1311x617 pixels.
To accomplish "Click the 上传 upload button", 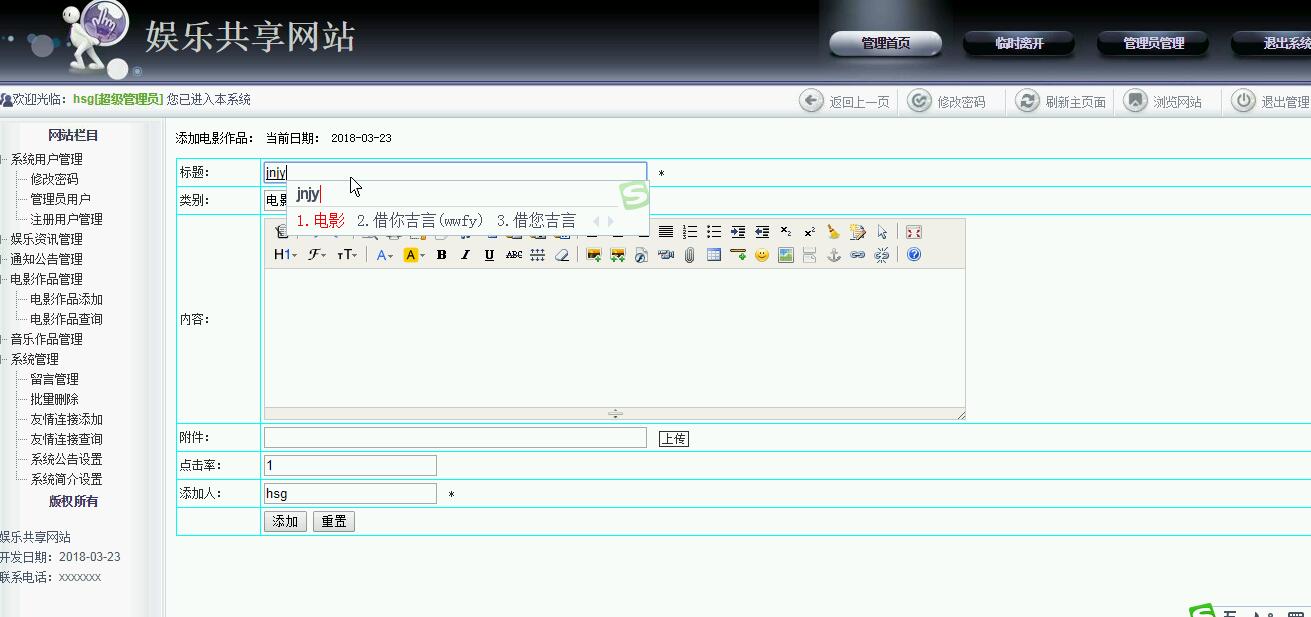I will click(674, 438).
